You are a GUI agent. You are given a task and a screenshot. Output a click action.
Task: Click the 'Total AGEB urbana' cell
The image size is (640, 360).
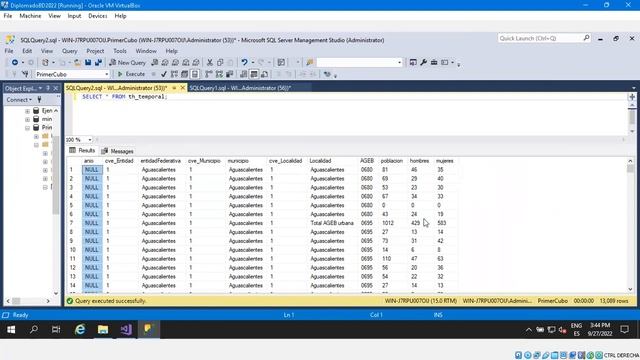[x=332, y=223]
